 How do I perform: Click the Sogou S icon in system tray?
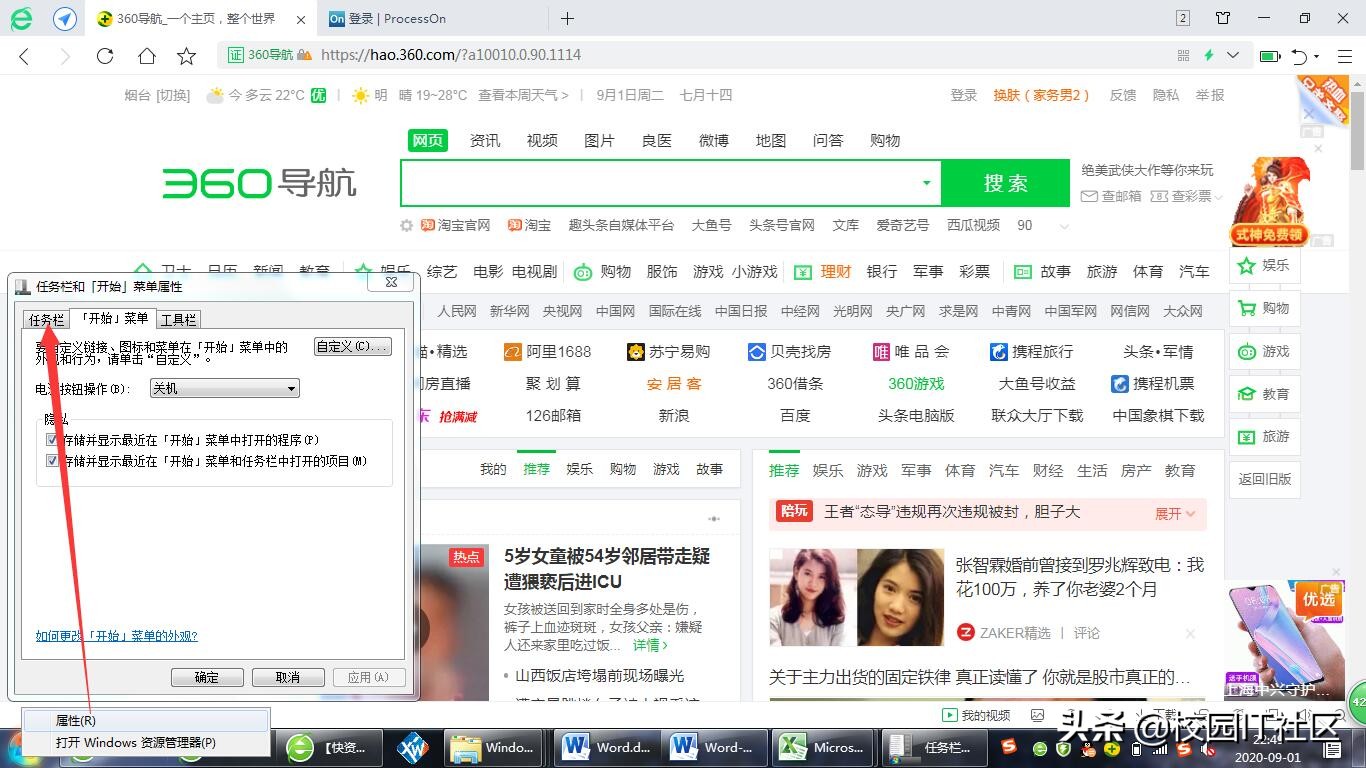tap(1010, 748)
